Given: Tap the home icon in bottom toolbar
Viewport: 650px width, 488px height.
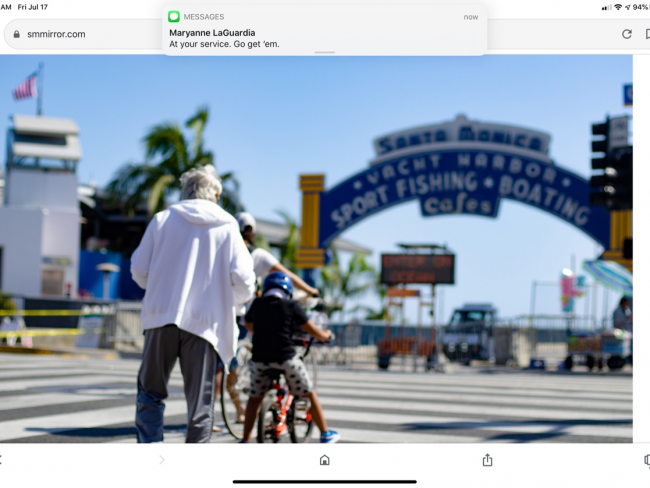Looking at the screenshot, I should tap(325, 460).
